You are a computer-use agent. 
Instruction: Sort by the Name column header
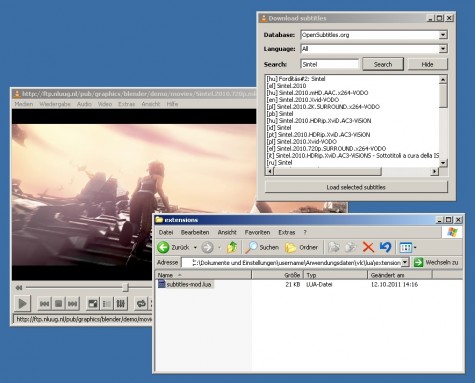pos(203,275)
